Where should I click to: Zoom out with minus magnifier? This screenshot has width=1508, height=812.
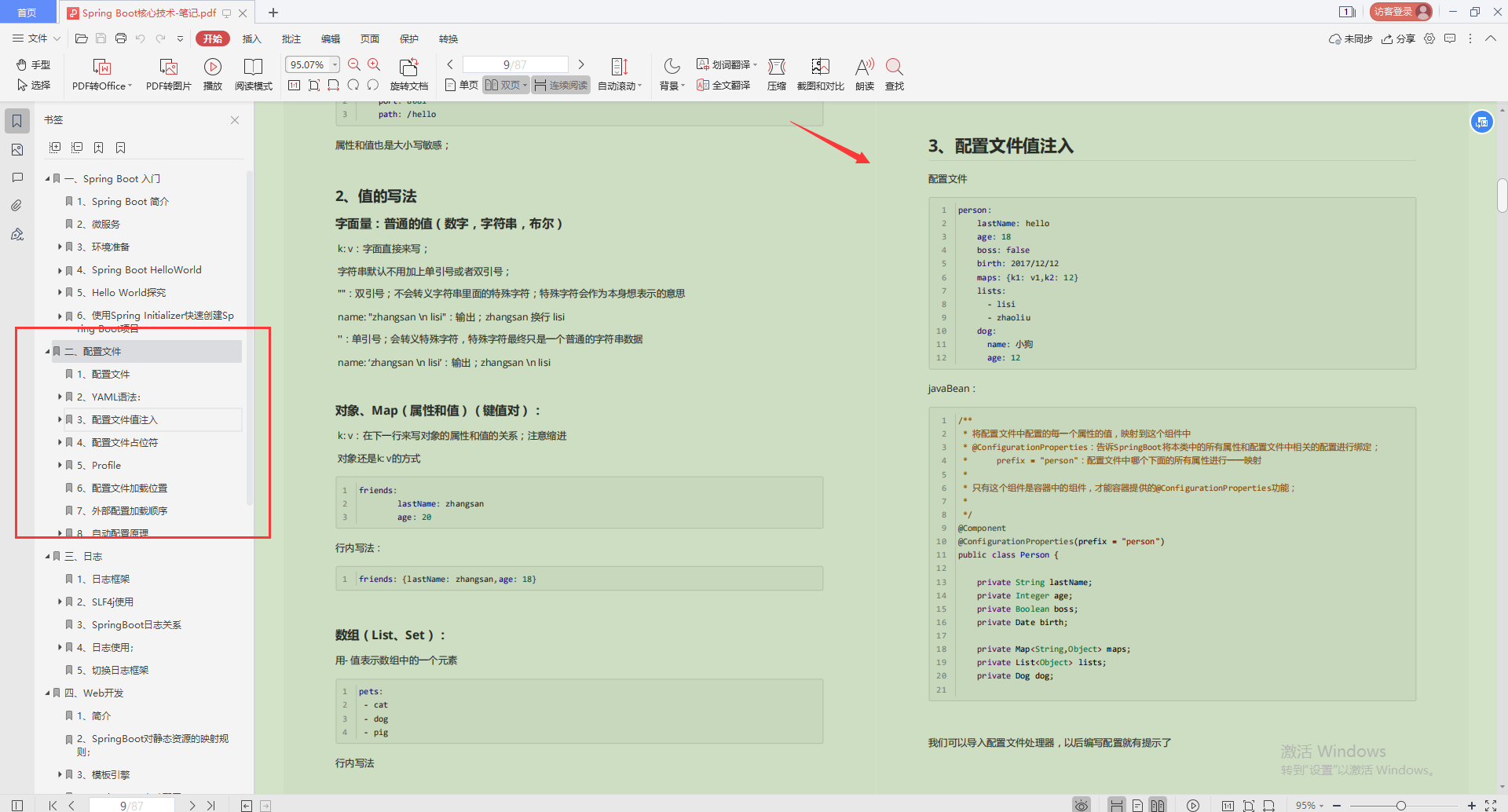pos(354,64)
